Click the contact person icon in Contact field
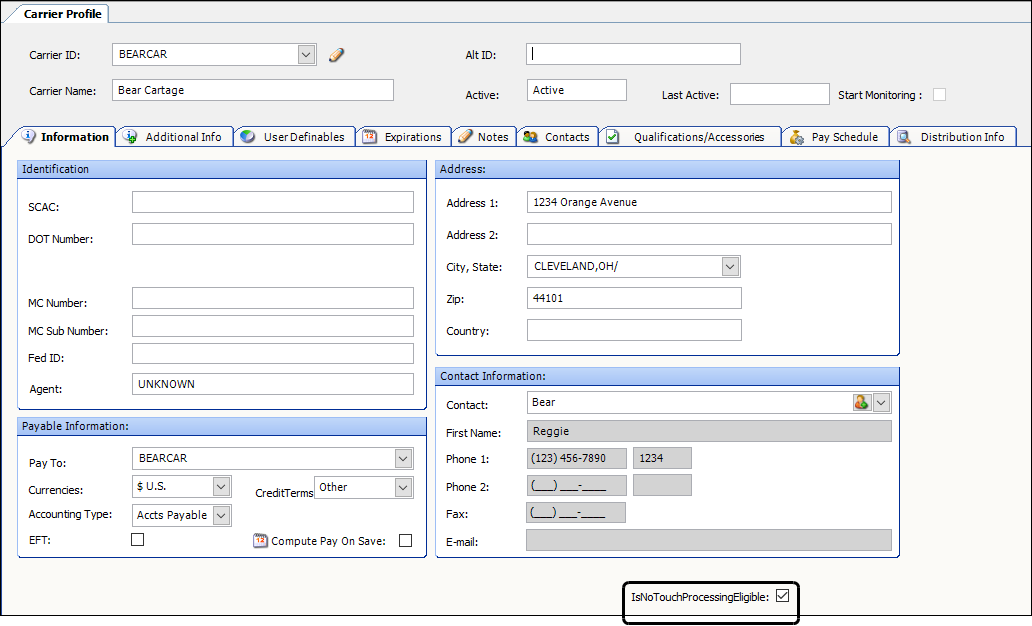Image resolution: width=1032 pixels, height=626 pixels. click(x=861, y=402)
